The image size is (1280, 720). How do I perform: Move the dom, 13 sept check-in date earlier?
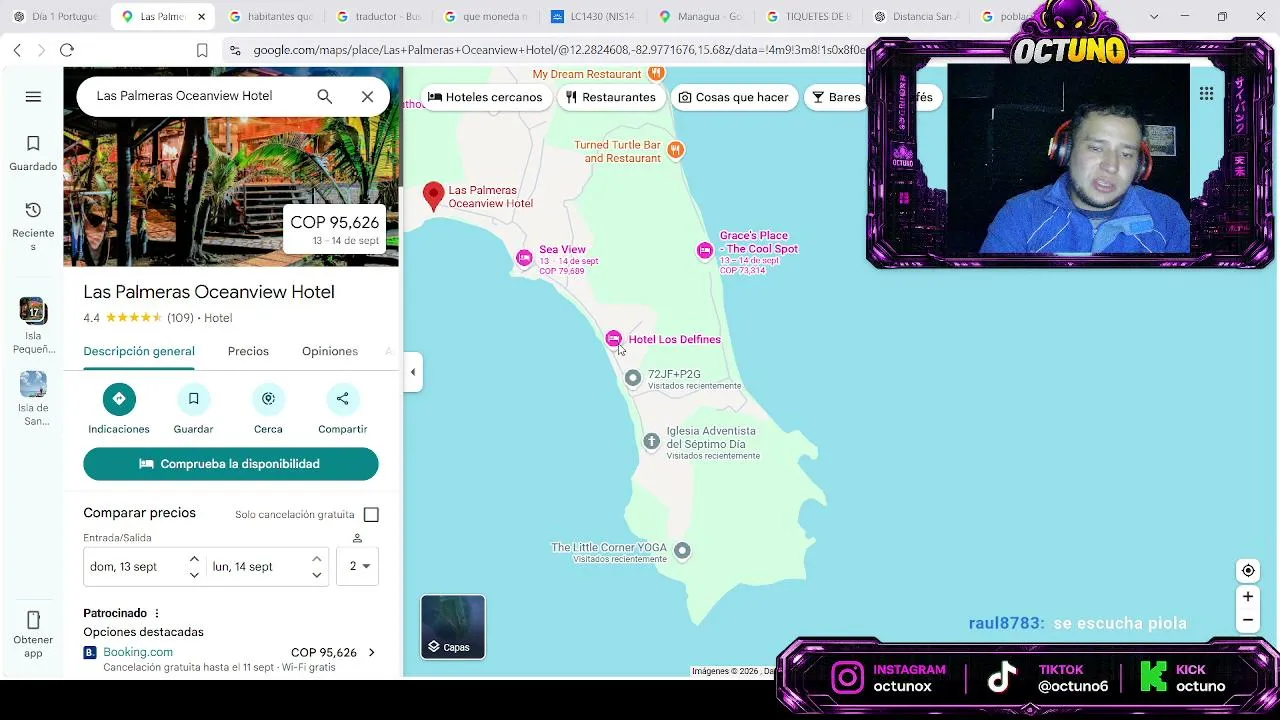pyautogui.click(x=194, y=559)
